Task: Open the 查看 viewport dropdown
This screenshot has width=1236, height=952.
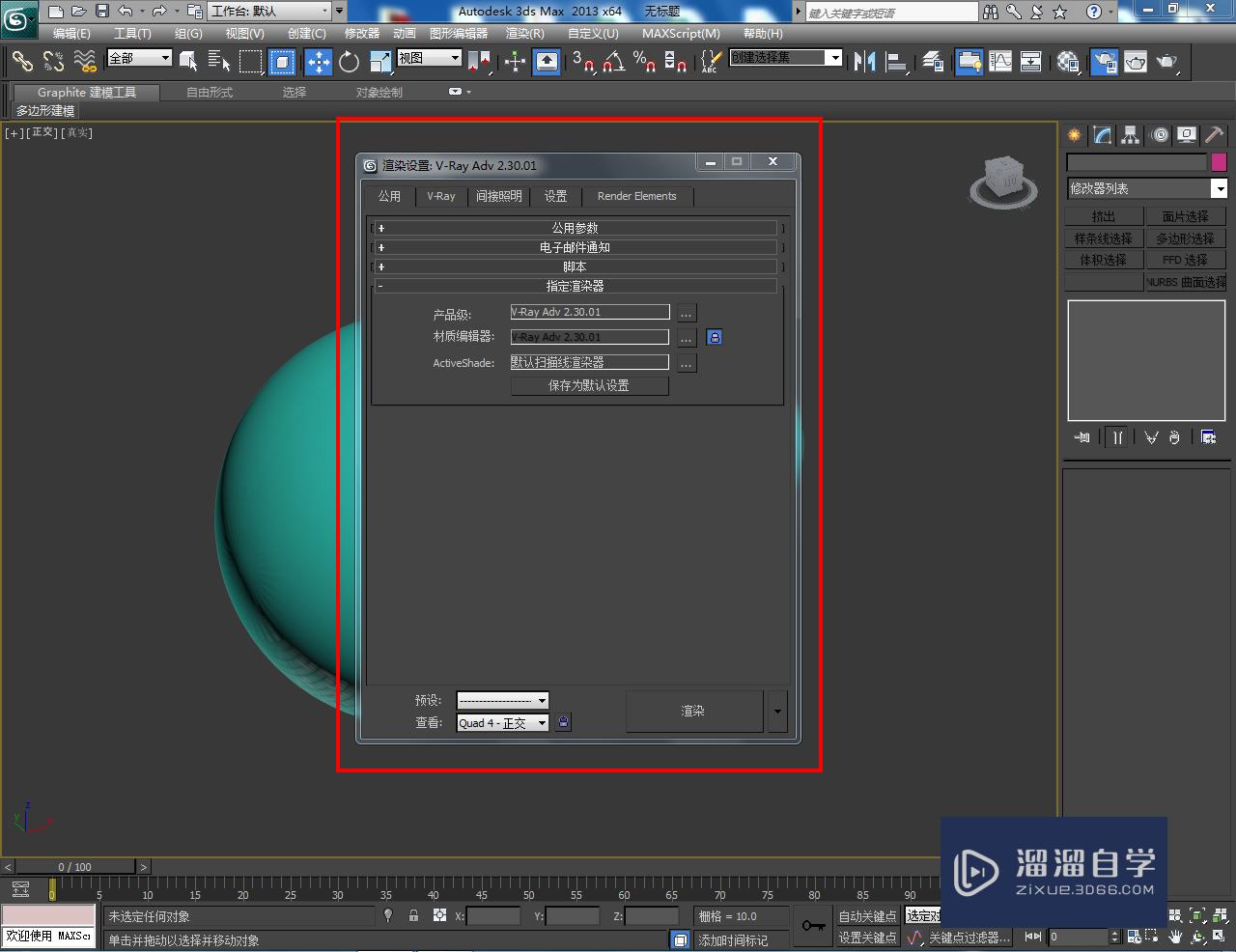Action: pyautogui.click(x=503, y=722)
